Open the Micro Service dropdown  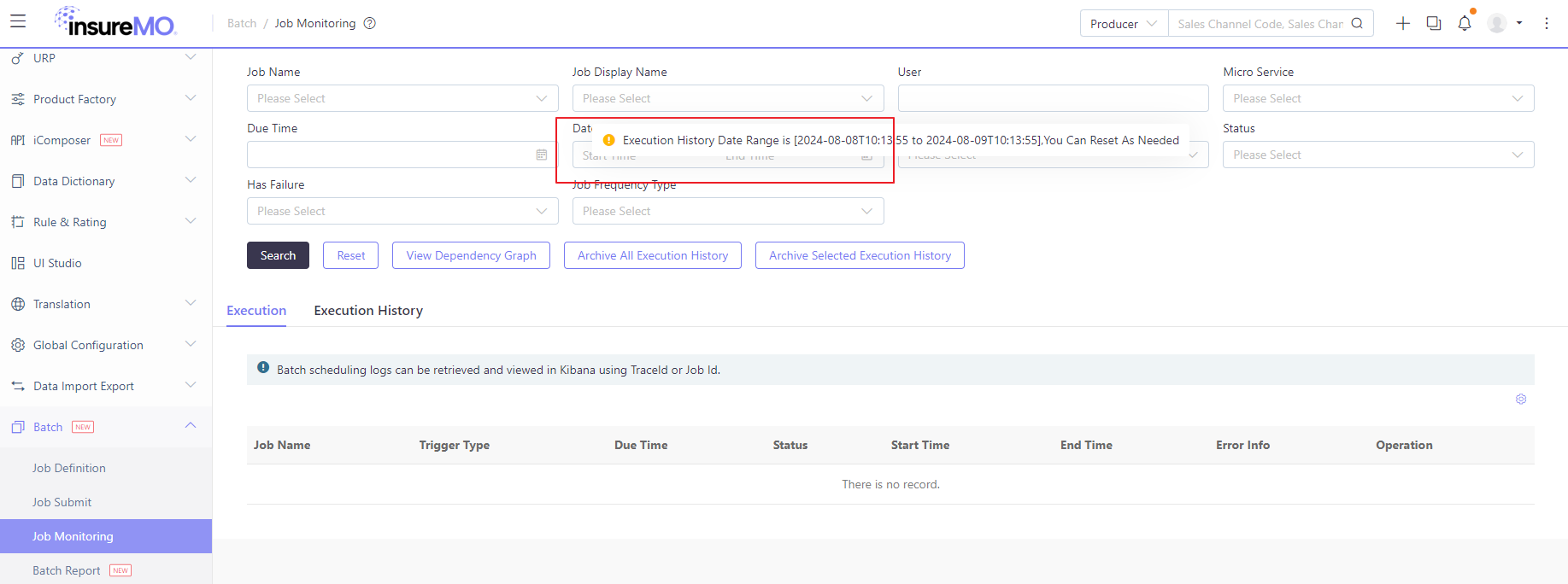(x=1378, y=98)
